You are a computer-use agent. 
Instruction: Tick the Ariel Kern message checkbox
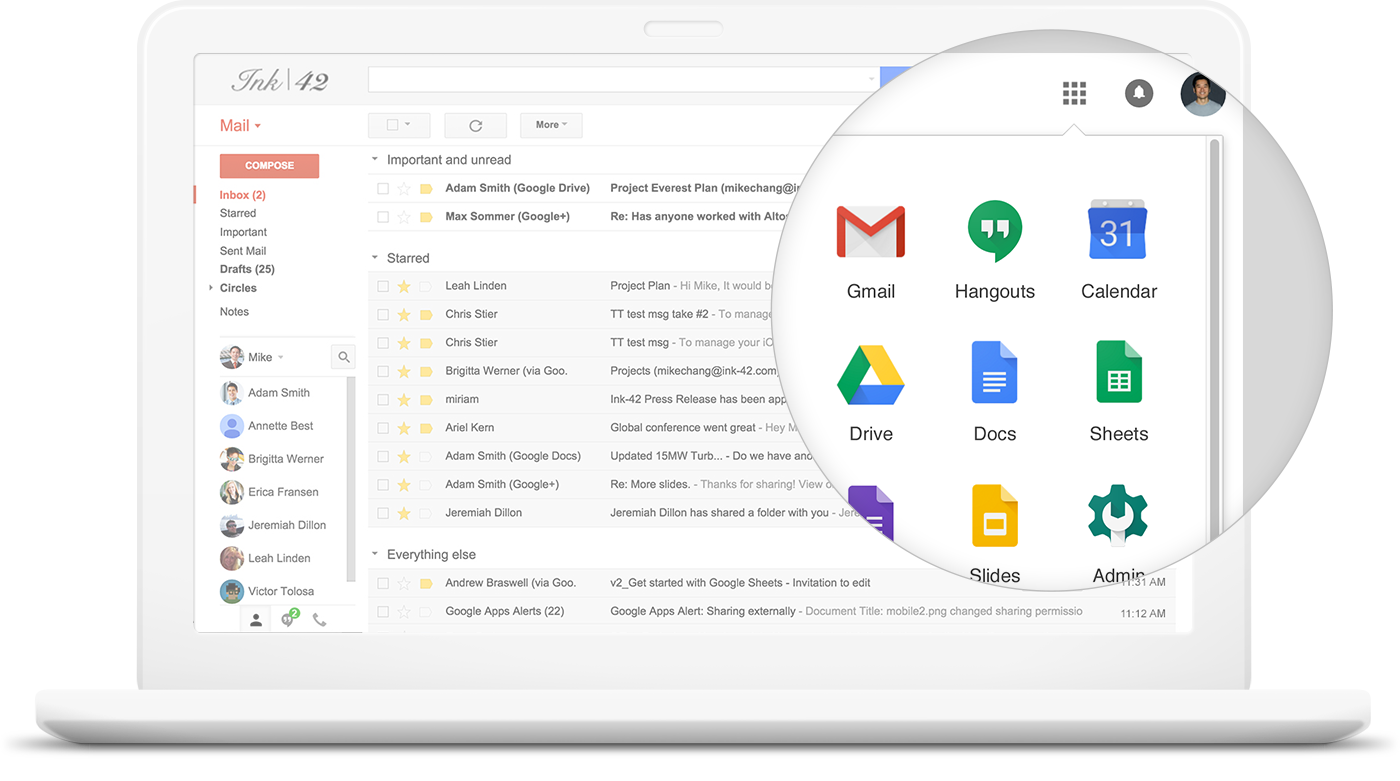383,428
